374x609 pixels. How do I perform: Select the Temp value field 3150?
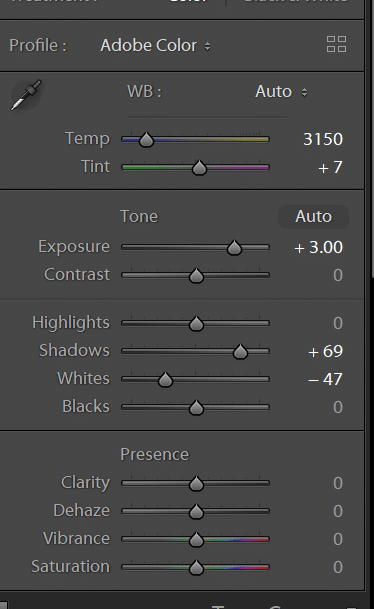(x=323, y=139)
